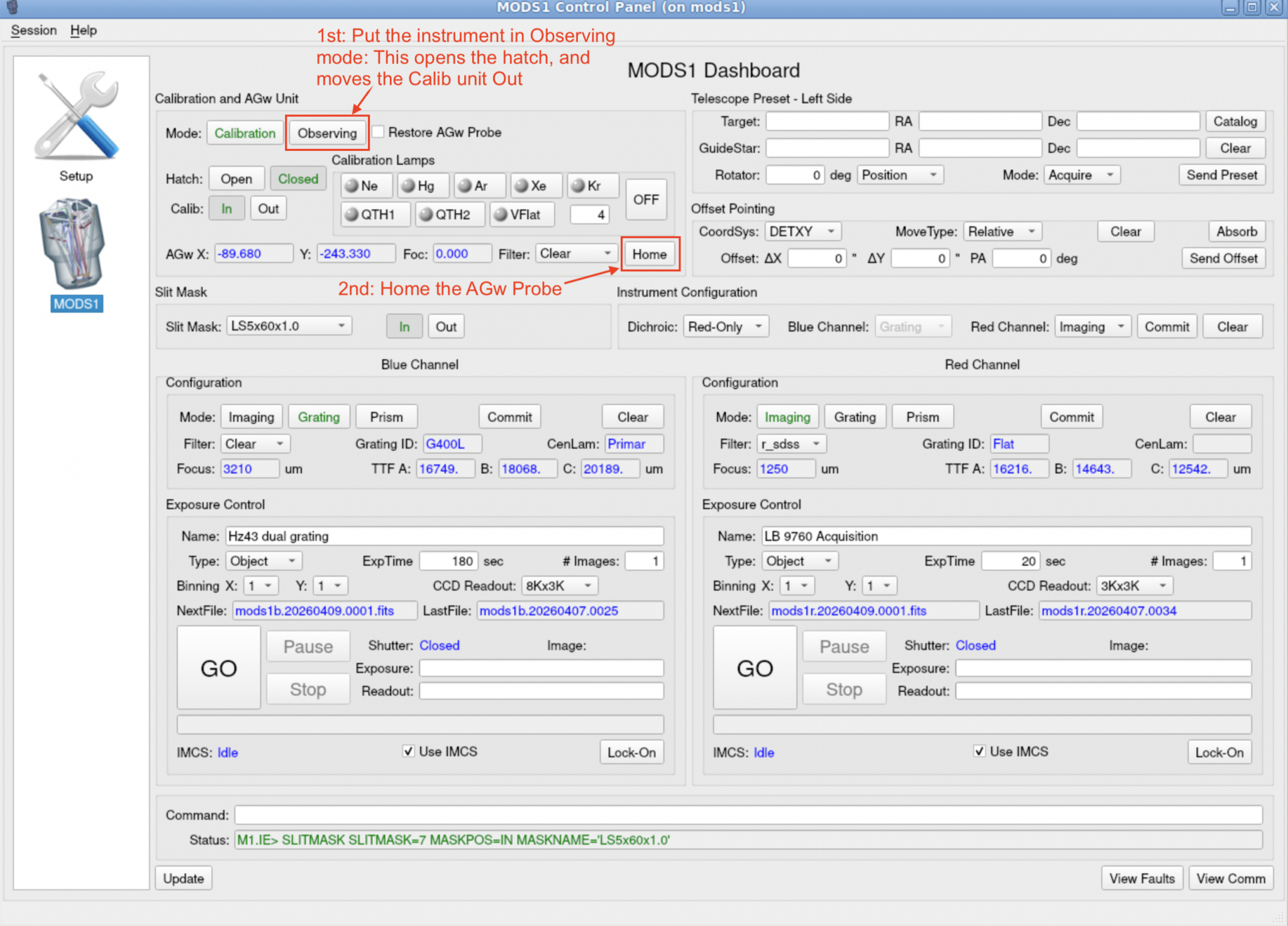Enable the Restore AGw Probe checkbox
The width and height of the screenshot is (1288, 926).
point(379,132)
